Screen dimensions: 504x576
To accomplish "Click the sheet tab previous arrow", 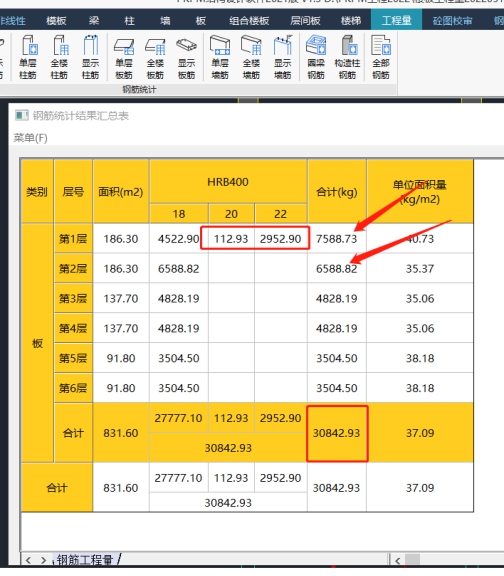I will point(28,560).
